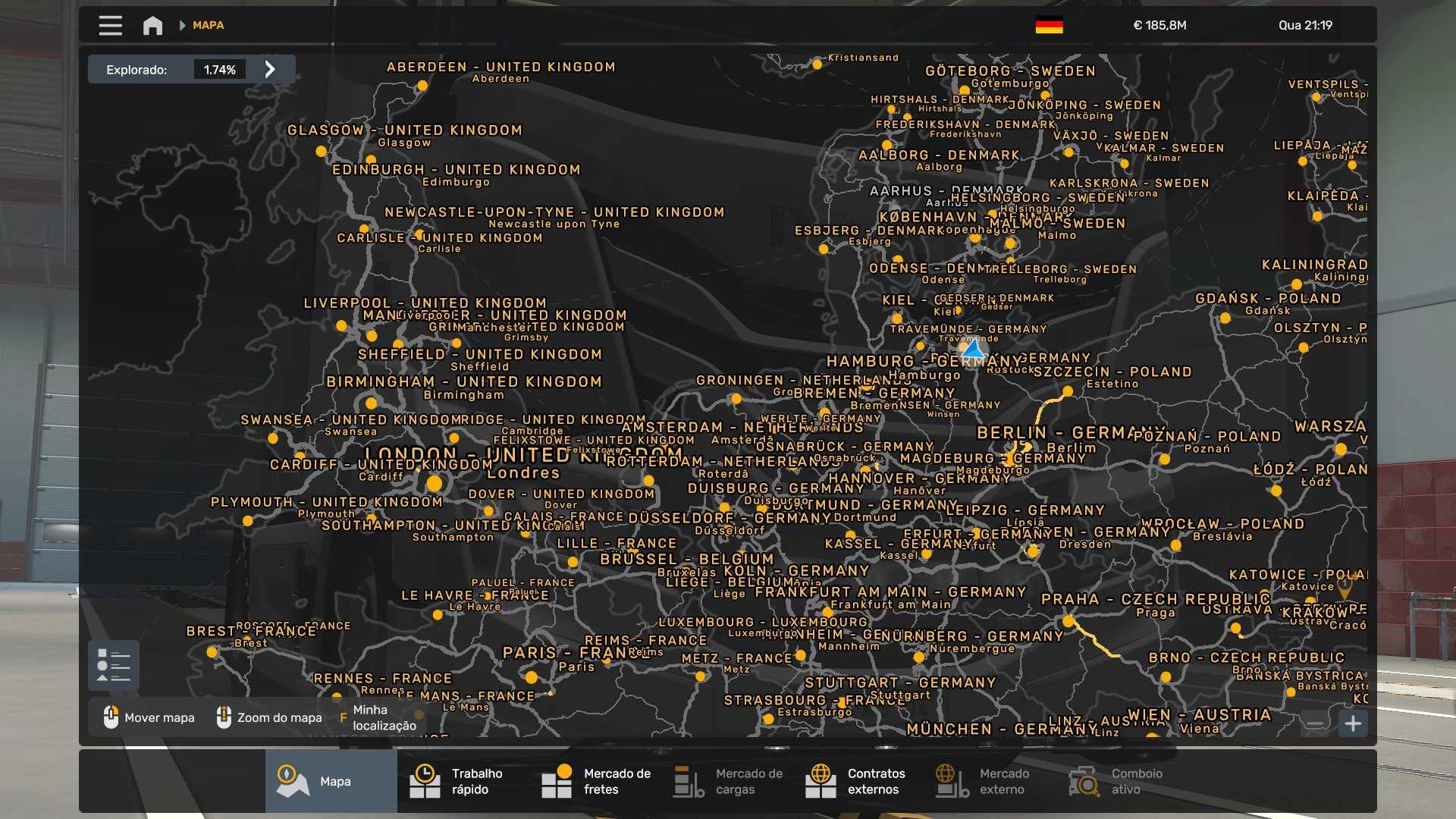Click the London city marker dot
Viewport: 1456px width, 819px height.
coord(435,483)
